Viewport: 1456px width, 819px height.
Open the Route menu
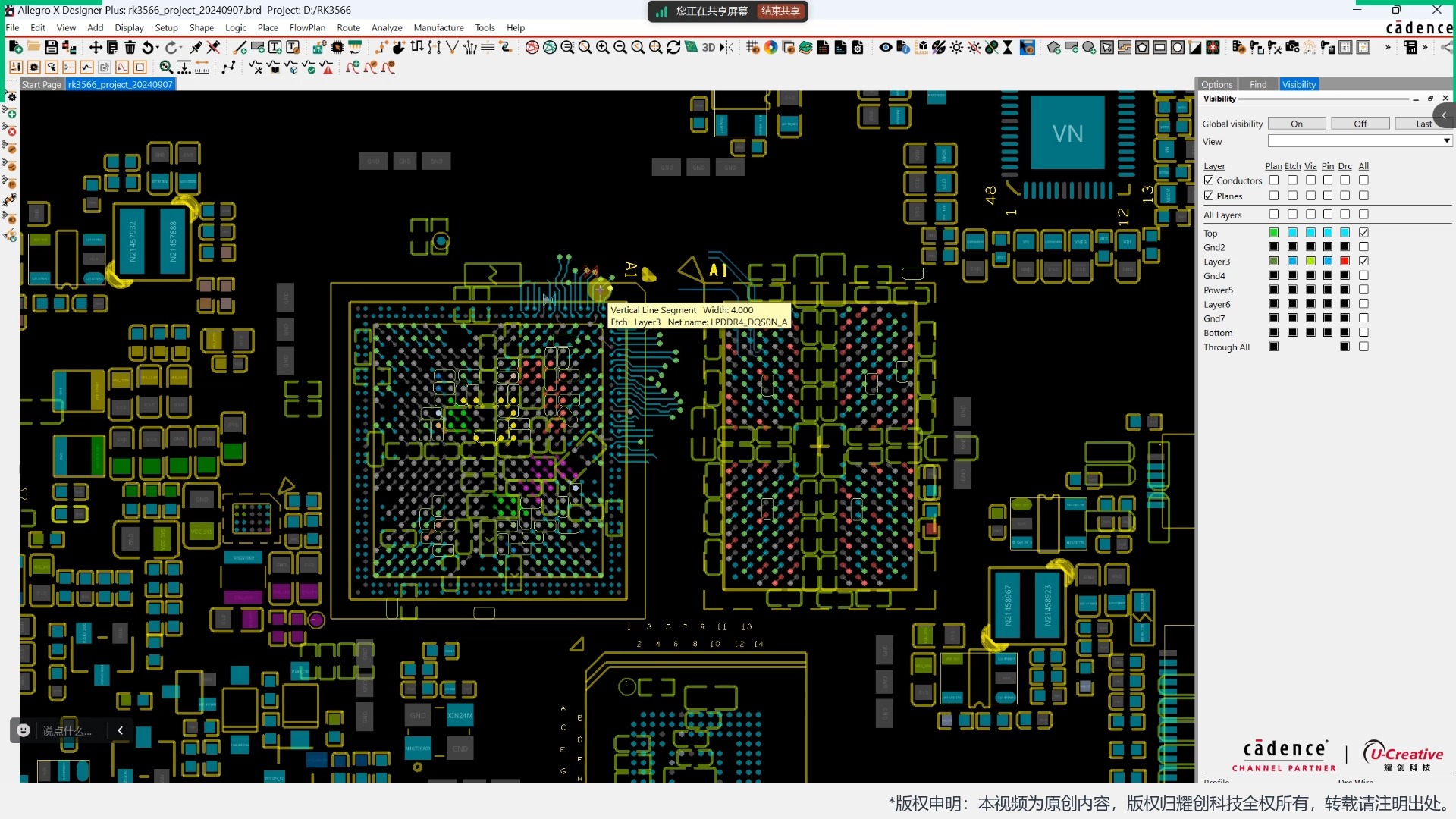click(x=348, y=27)
